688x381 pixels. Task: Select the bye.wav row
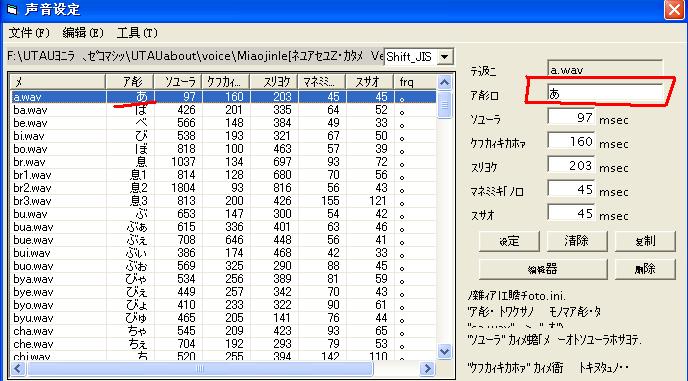[x=223, y=292]
